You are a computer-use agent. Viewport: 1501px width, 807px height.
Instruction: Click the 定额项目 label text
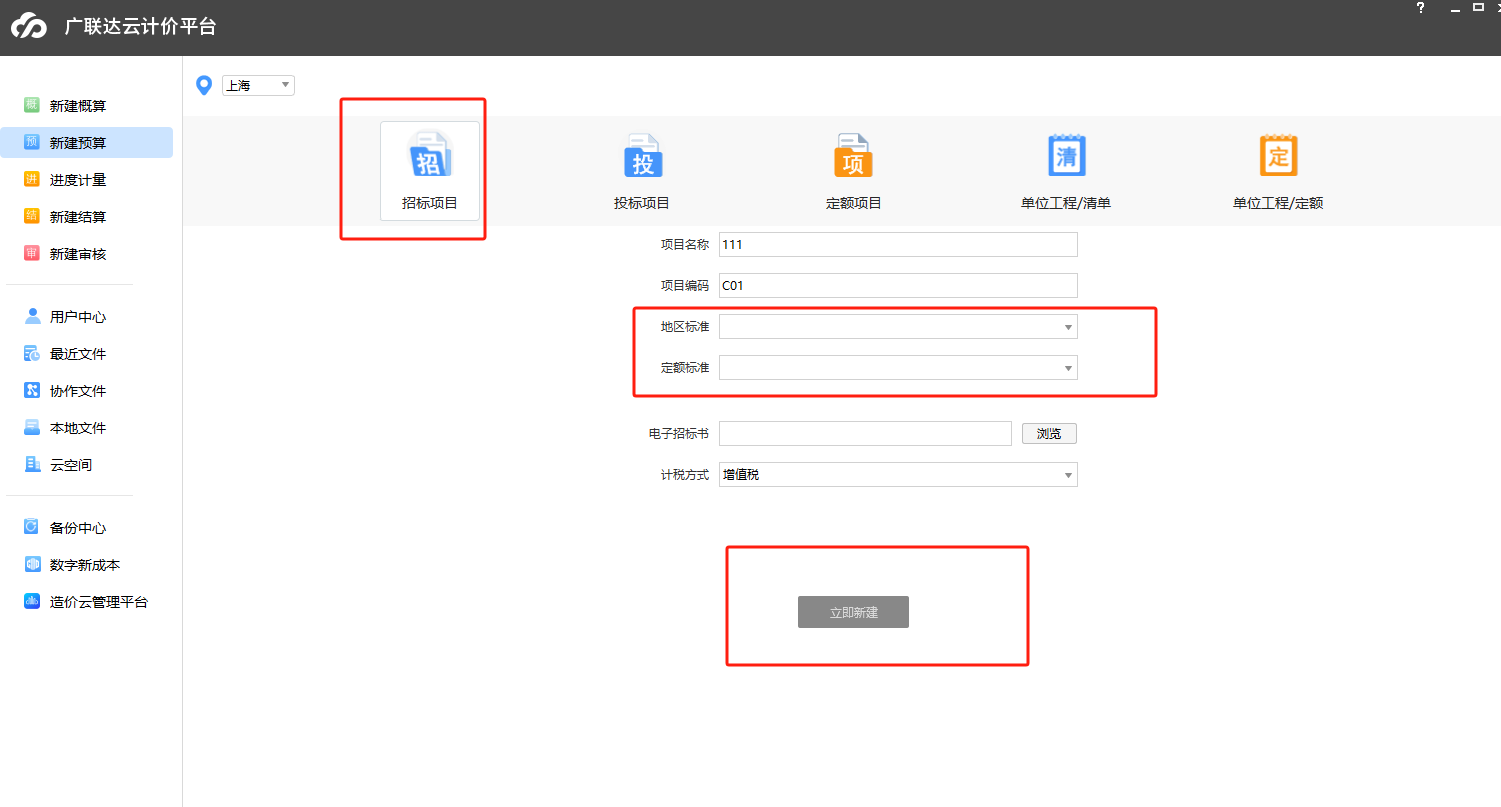853,203
